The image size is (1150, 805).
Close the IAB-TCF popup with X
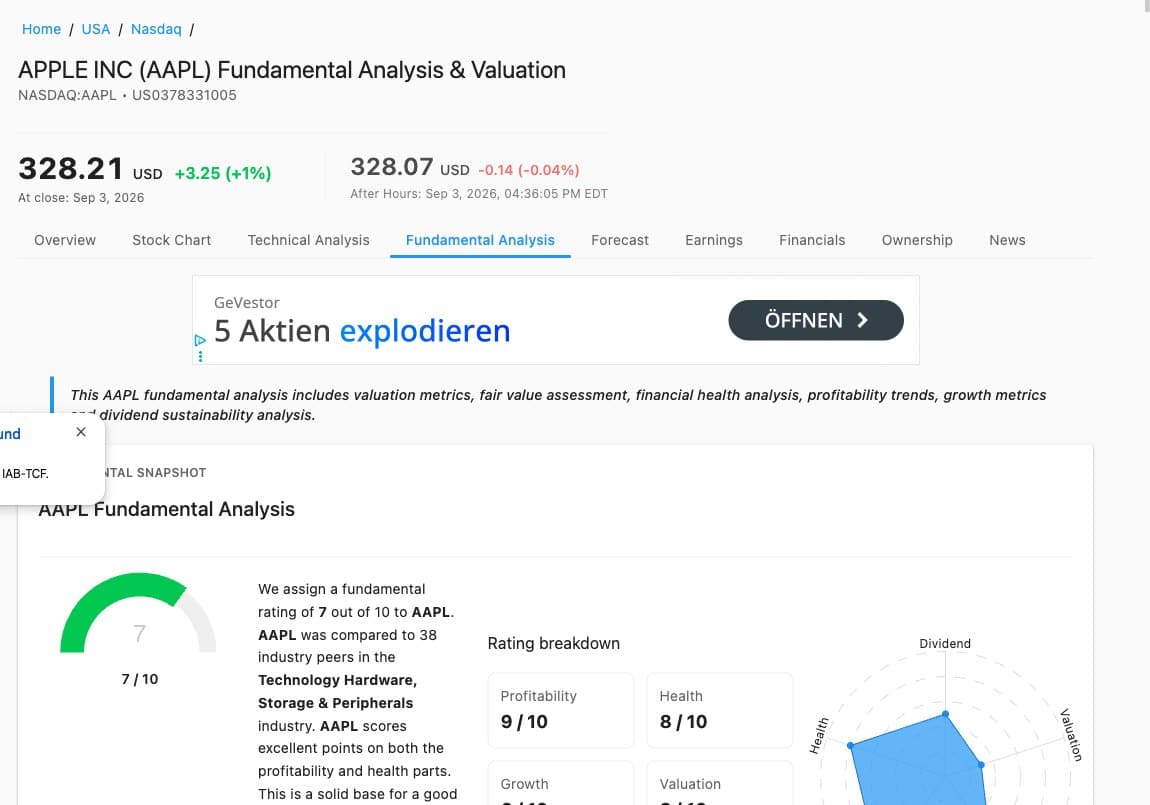point(81,432)
